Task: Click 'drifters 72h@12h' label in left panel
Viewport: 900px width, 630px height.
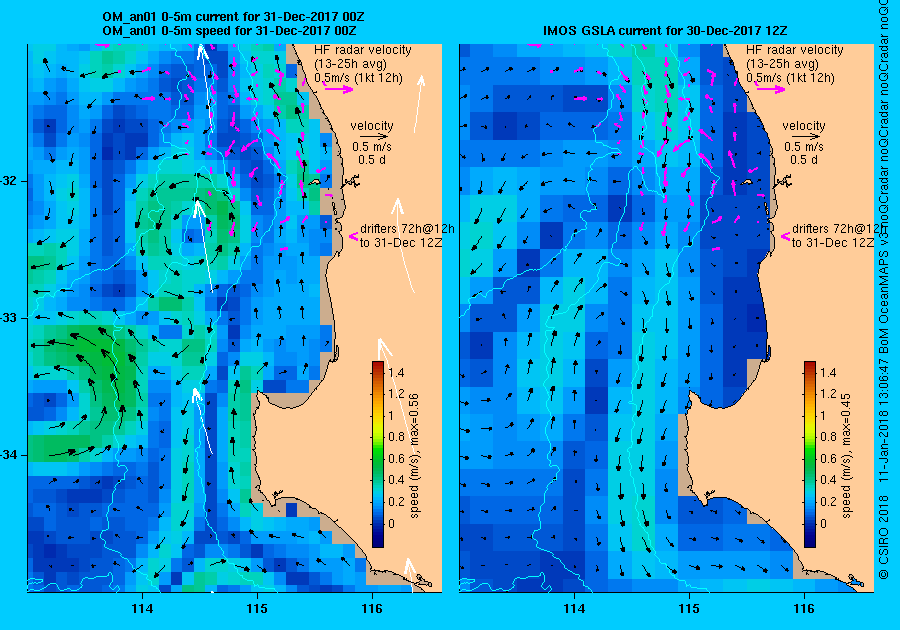Action: click(408, 228)
